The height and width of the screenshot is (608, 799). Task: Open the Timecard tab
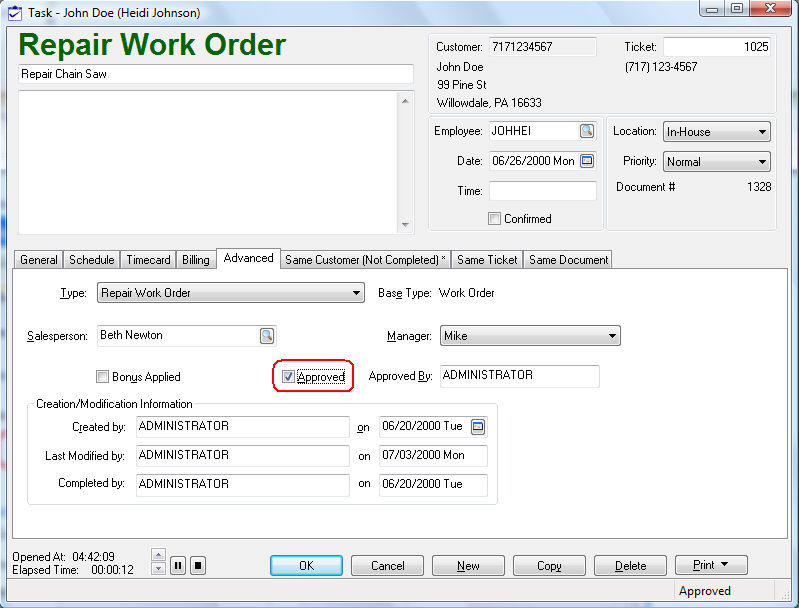coord(148,260)
